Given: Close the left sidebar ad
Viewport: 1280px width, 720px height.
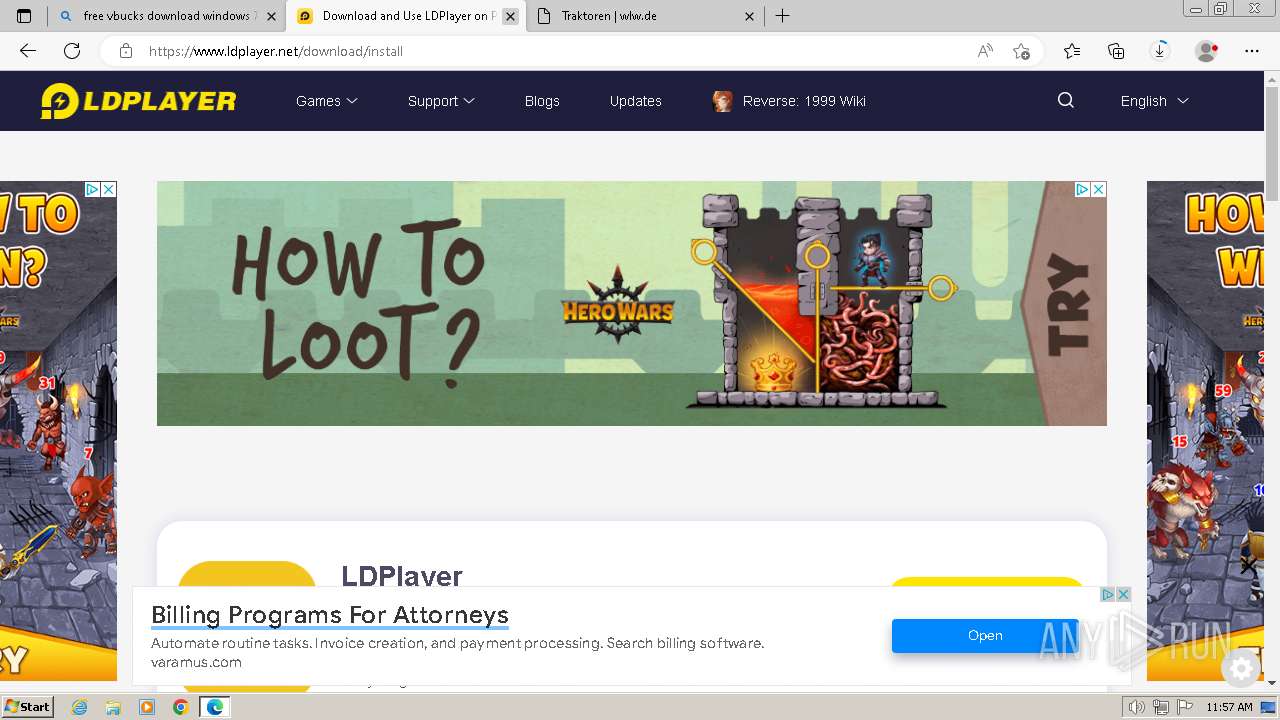Looking at the screenshot, I should click(109, 189).
